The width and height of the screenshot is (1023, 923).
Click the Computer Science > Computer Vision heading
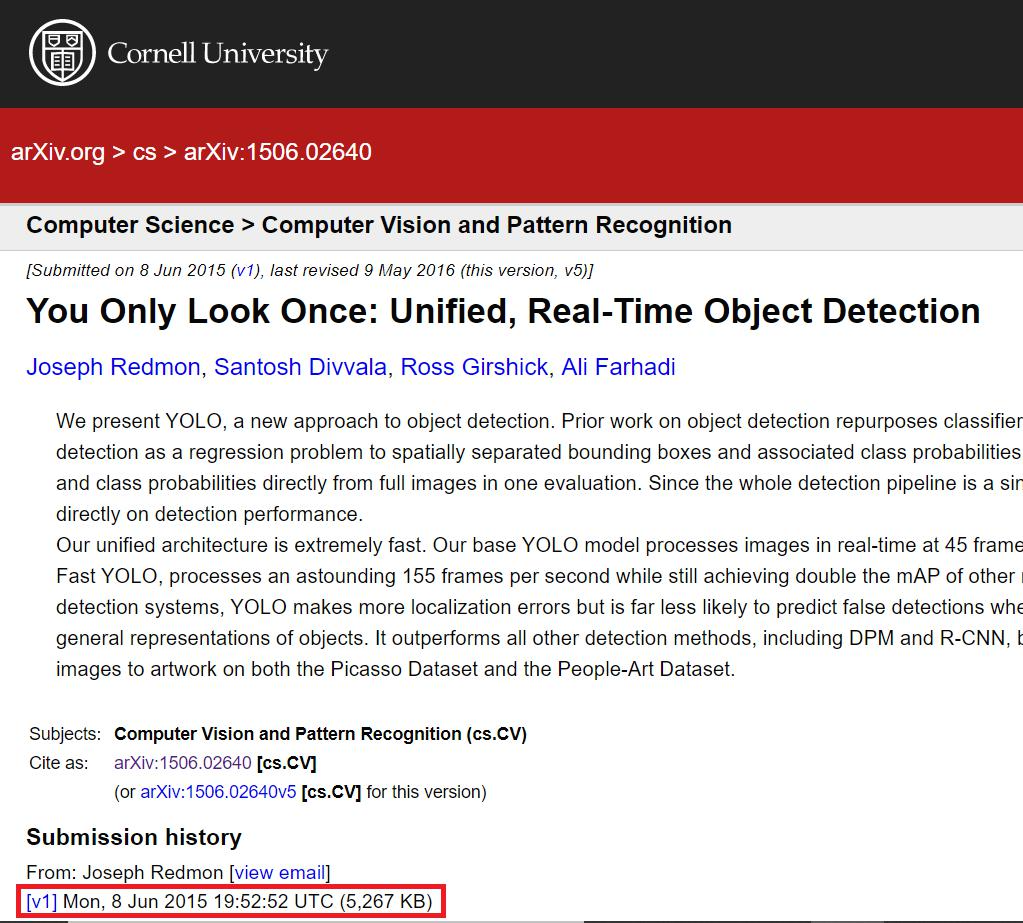click(x=379, y=225)
